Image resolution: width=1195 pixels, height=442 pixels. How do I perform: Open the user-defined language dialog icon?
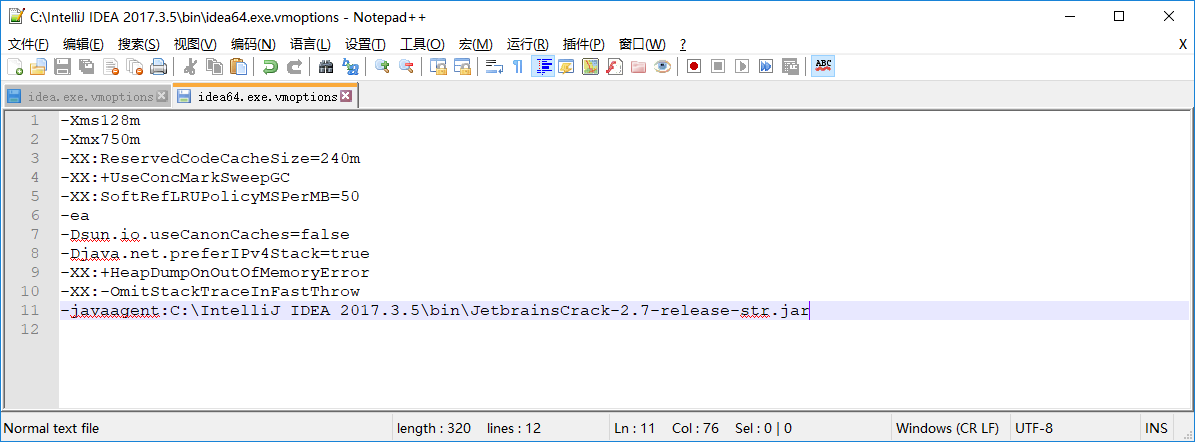pyautogui.click(x=566, y=66)
